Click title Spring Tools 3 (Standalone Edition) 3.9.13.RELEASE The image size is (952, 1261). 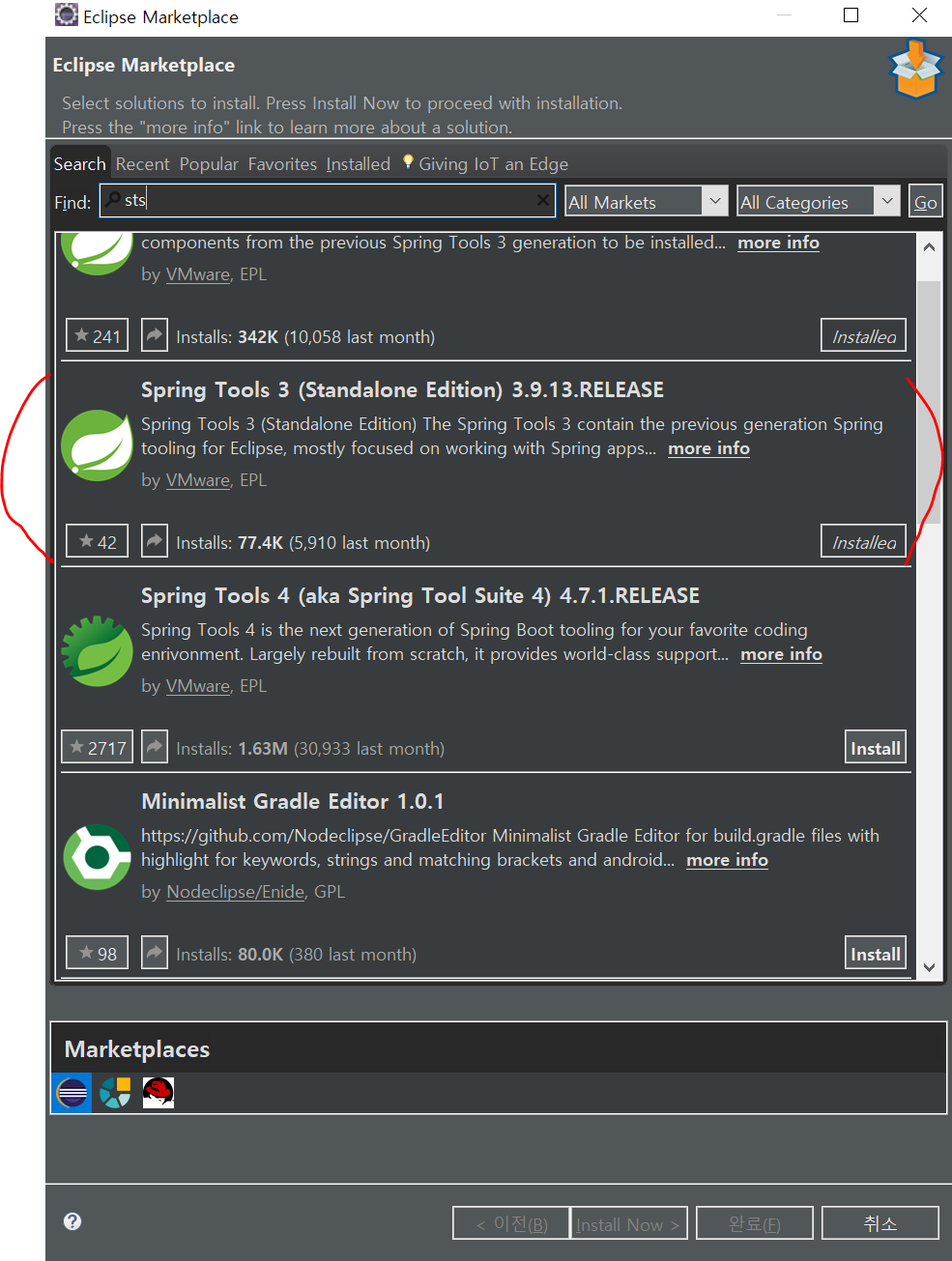tap(402, 389)
